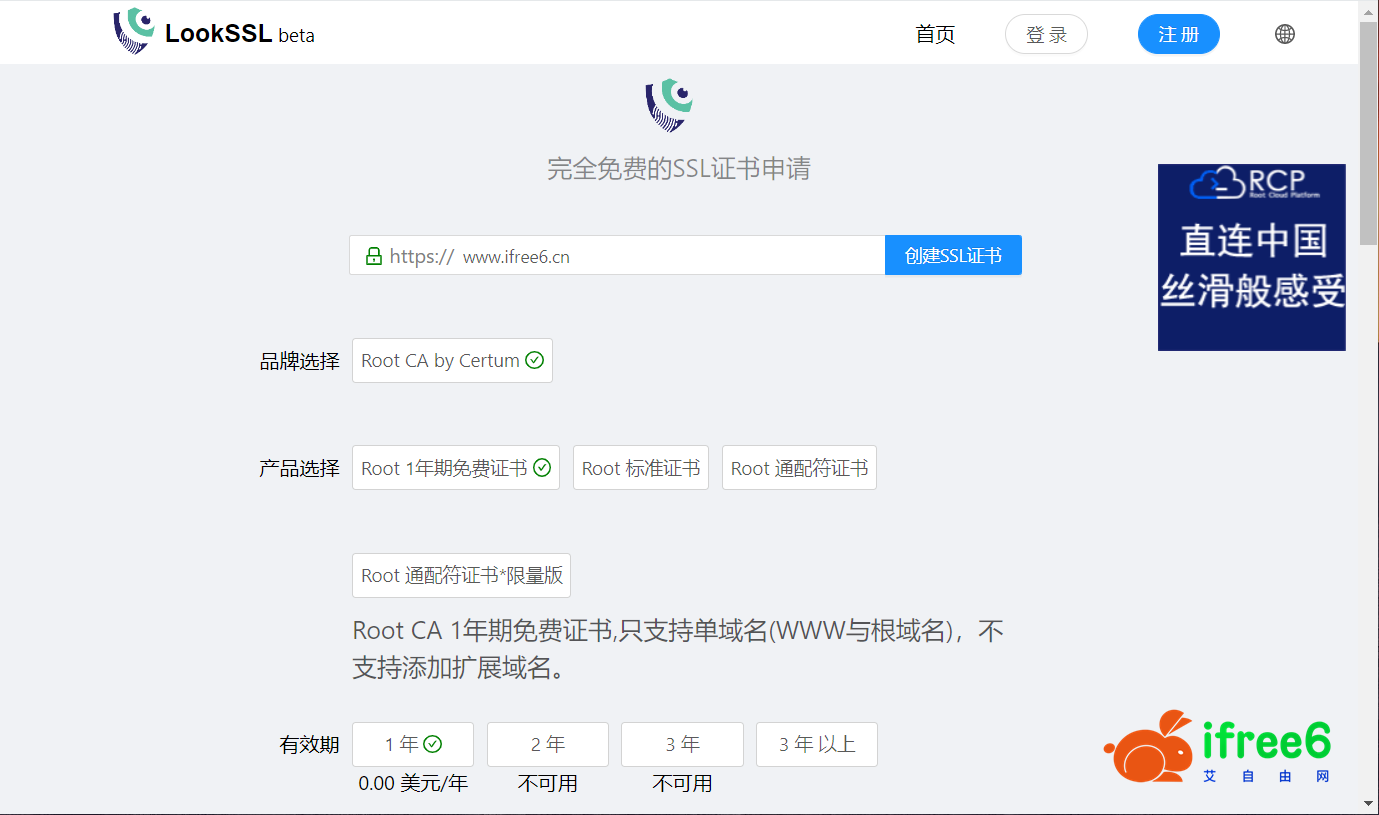Click the checkmark on Root CA by Certum

pyautogui.click(x=535, y=360)
